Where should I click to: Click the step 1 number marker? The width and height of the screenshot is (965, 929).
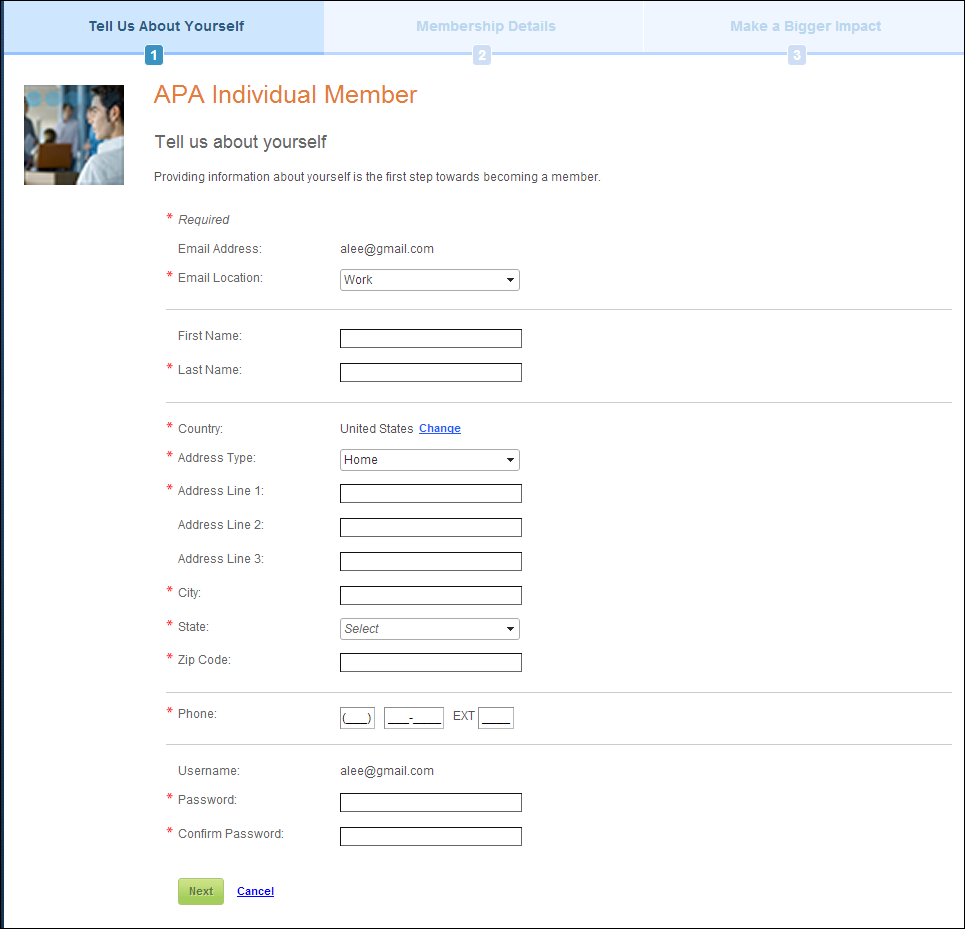pos(154,55)
